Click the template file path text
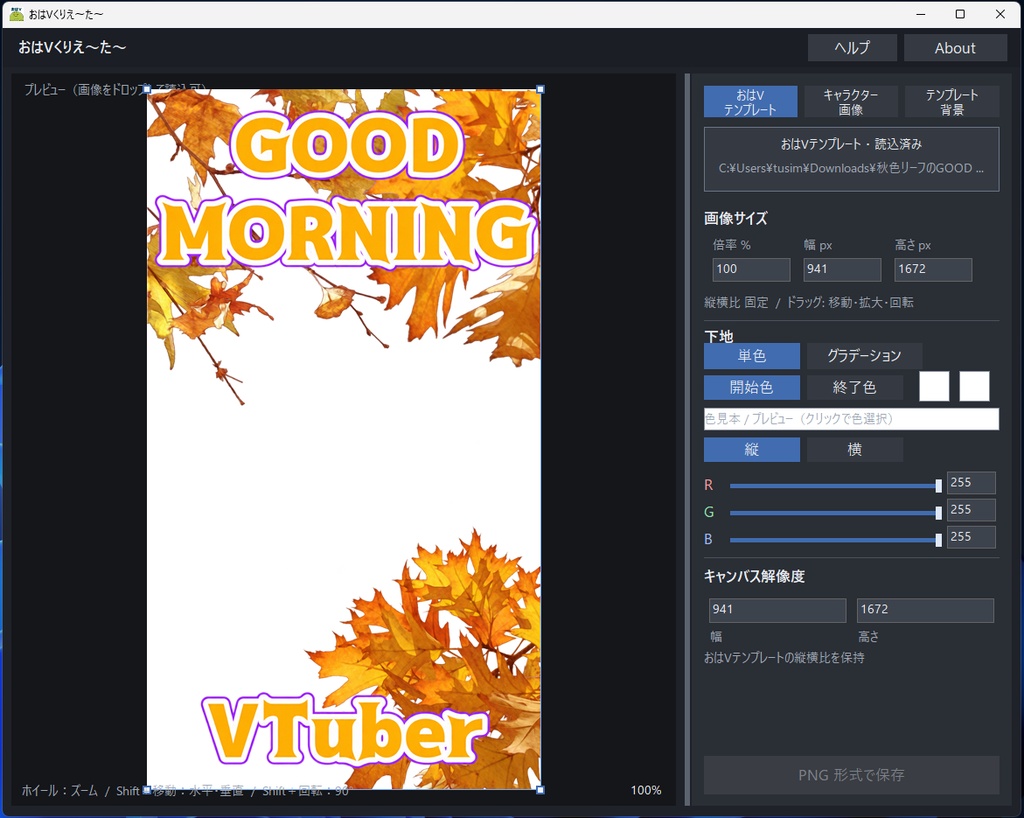Image resolution: width=1024 pixels, height=818 pixels. [851, 168]
